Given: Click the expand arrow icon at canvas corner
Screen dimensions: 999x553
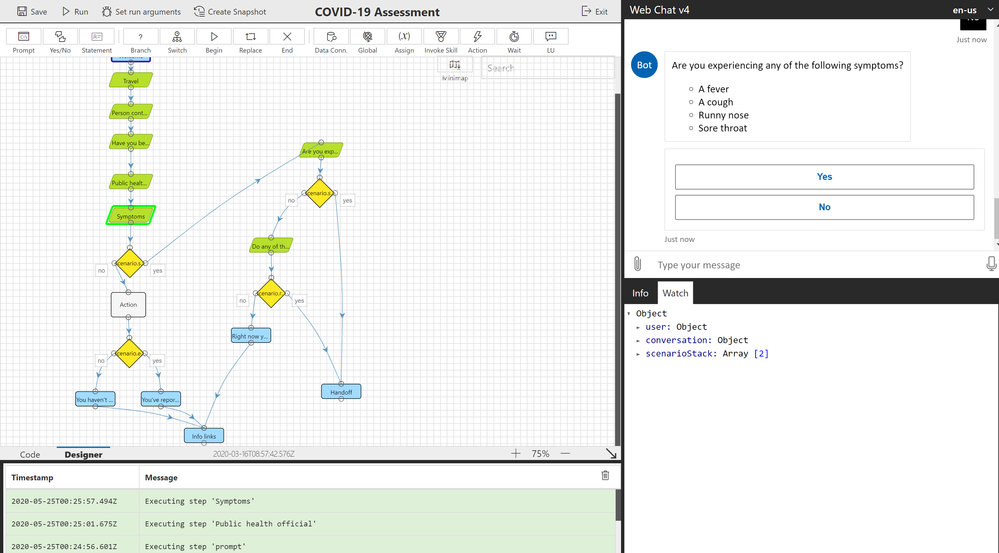Looking at the screenshot, I should coord(611,454).
